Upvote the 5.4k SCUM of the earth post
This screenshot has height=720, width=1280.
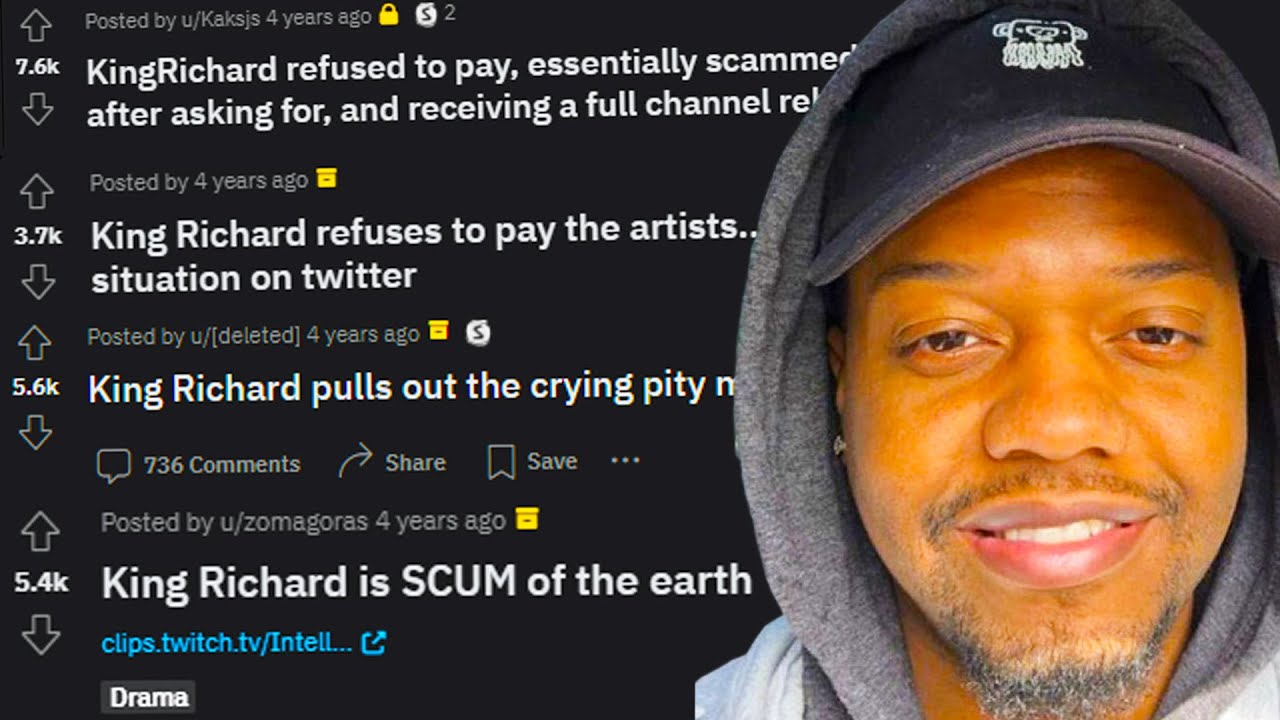tap(40, 533)
